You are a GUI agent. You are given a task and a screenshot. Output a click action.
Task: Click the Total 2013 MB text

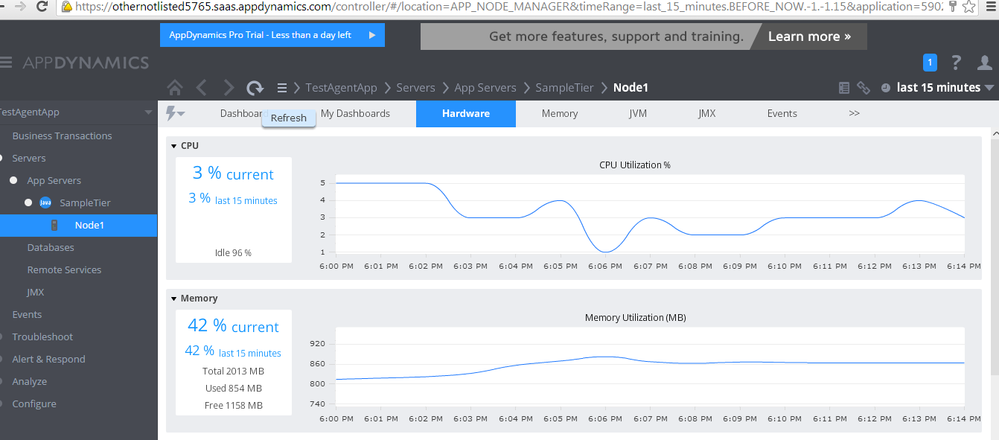pos(234,371)
